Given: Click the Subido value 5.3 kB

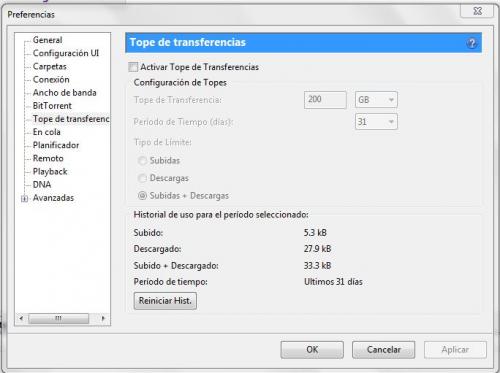Looking at the screenshot, I should (315, 233).
